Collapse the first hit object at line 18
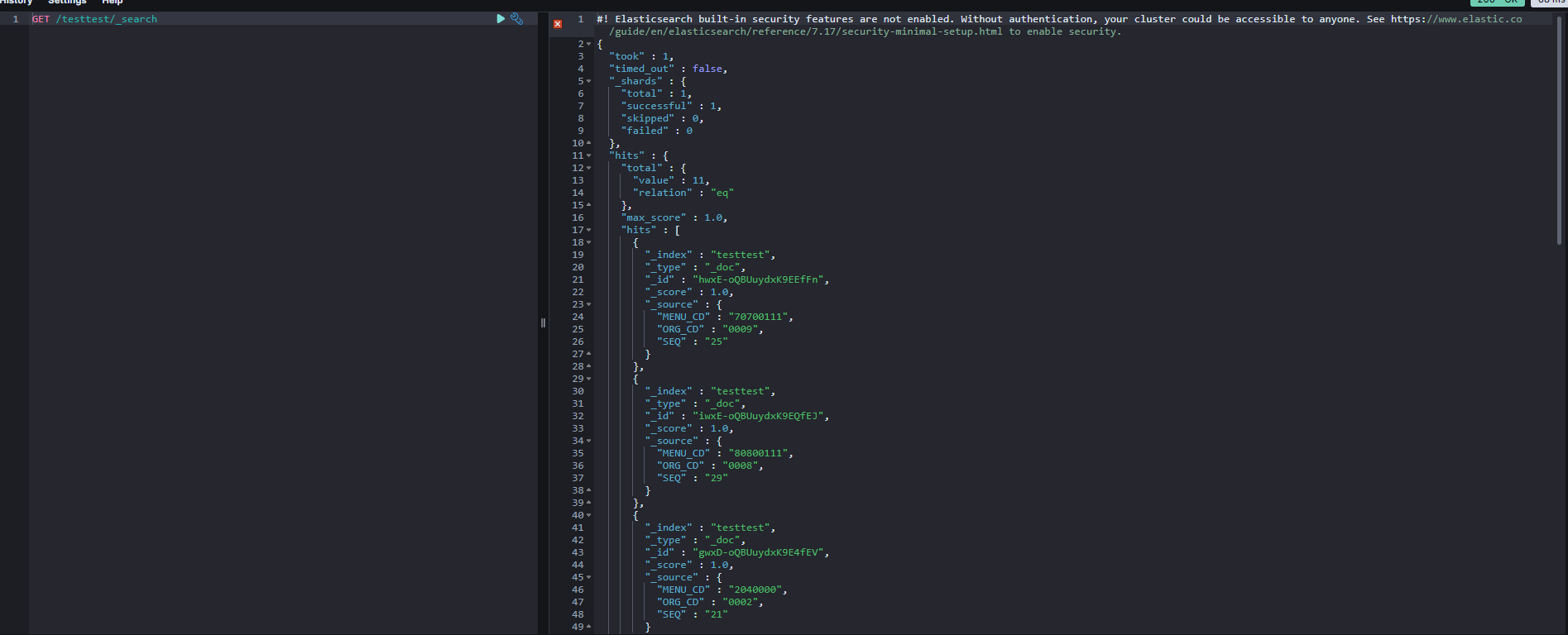 [x=589, y=242]
